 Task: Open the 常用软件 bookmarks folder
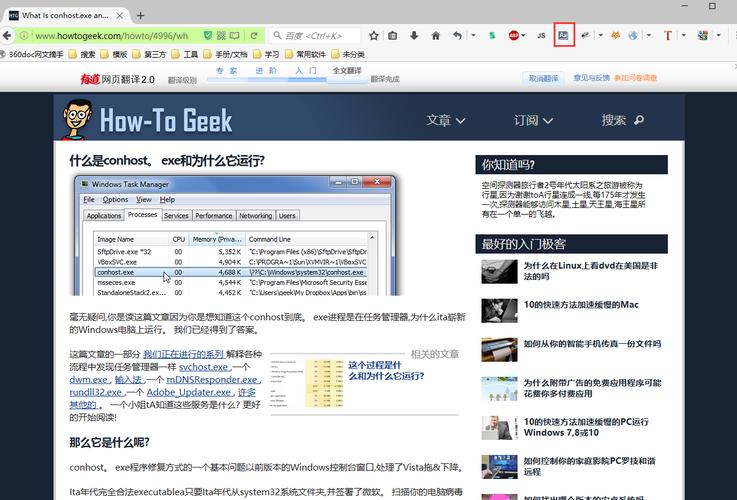tap(305, 55)
